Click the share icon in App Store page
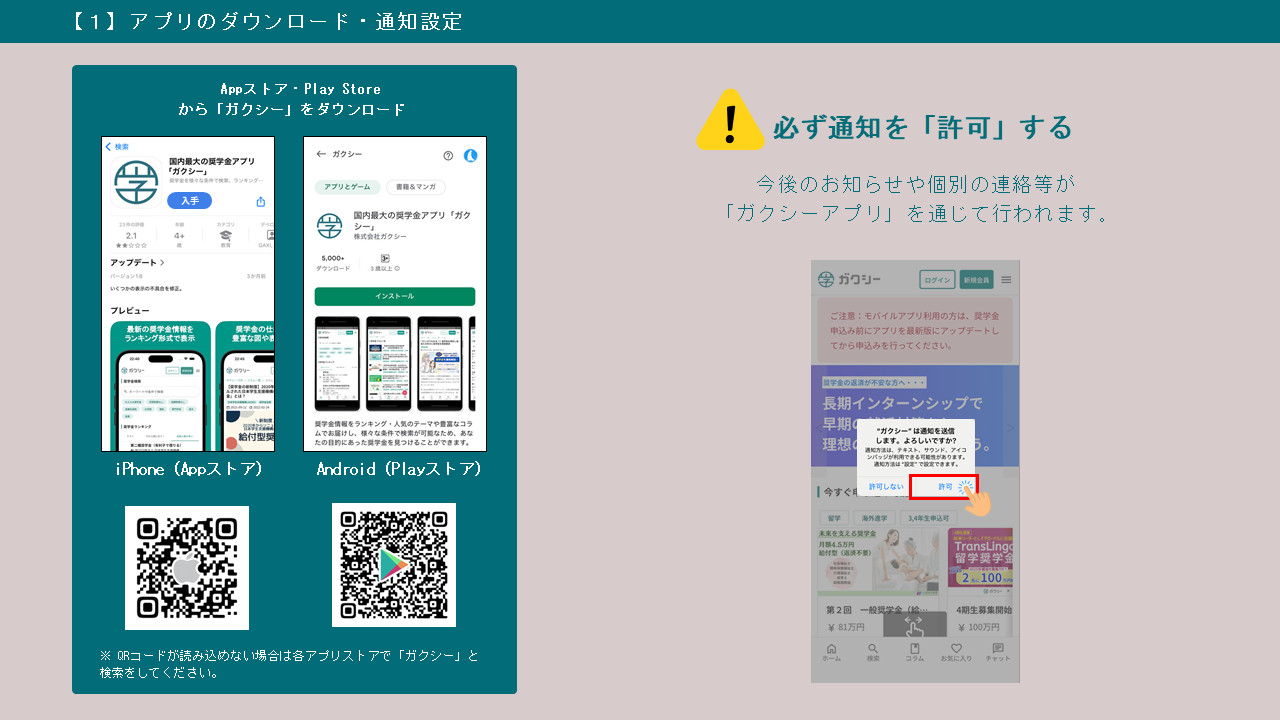The image size is (1280, 720). pos(261,201)
